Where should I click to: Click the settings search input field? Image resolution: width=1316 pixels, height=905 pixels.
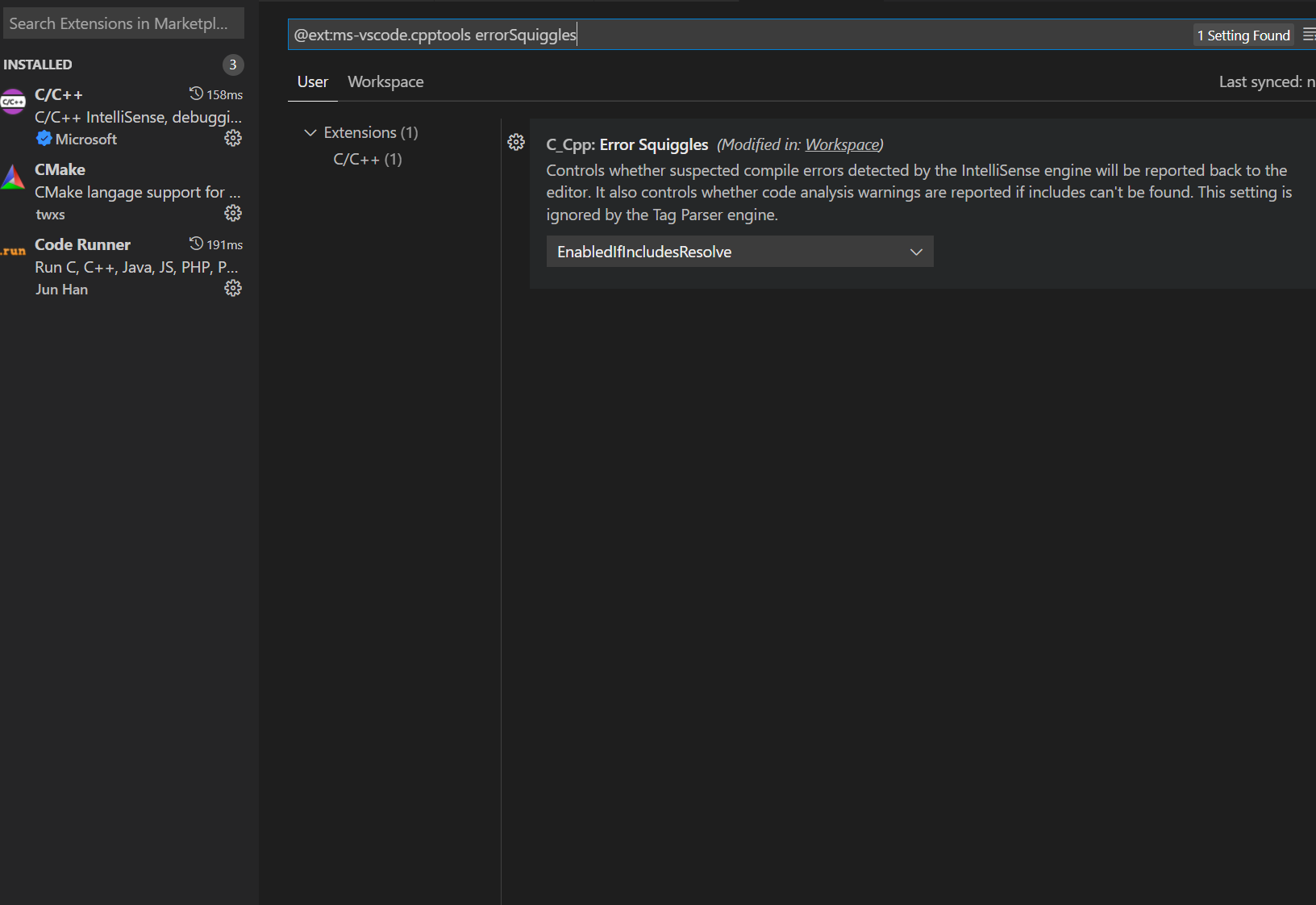(740, 35)
